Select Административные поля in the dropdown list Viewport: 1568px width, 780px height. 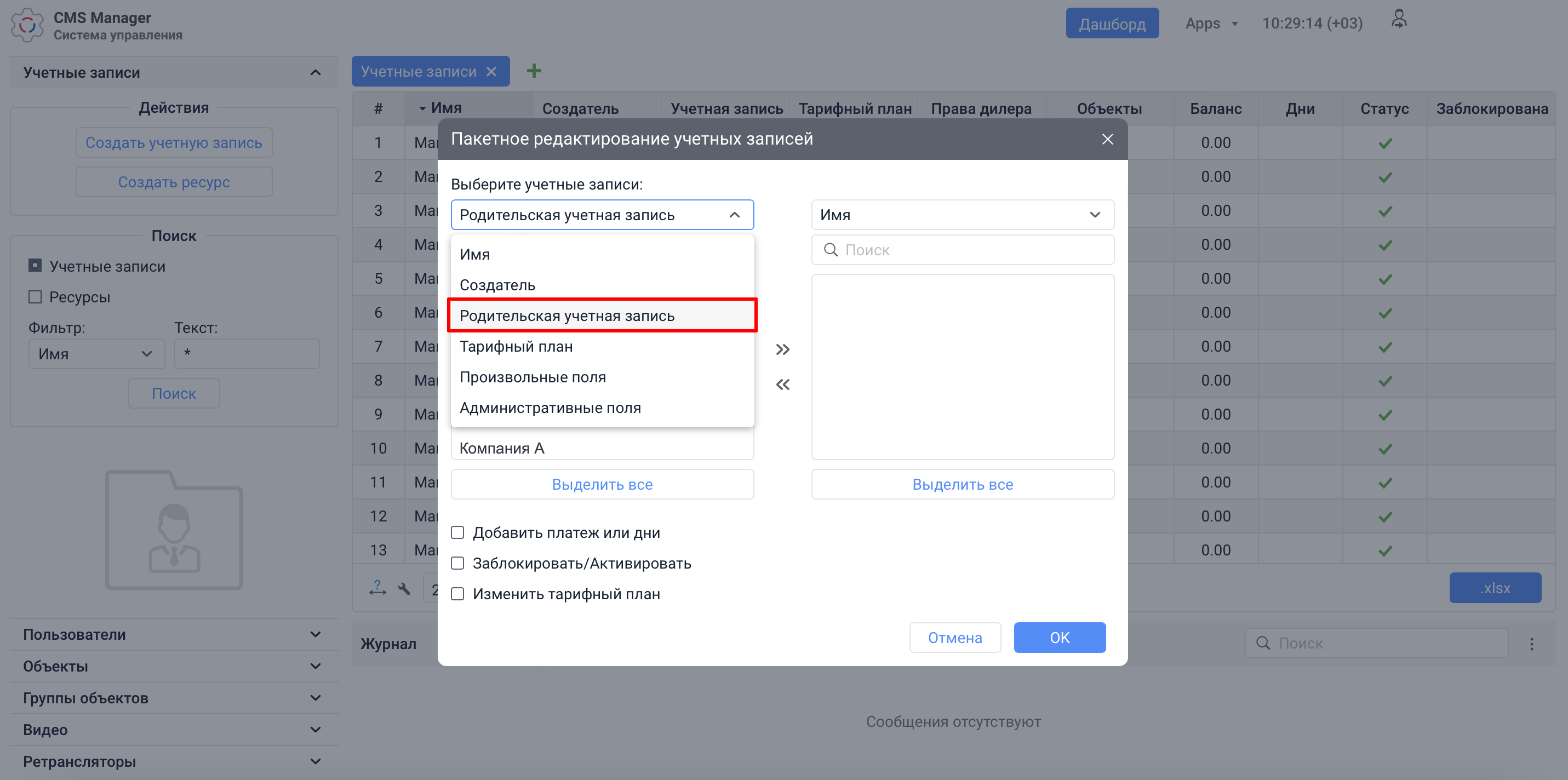(x=550, y=407)
